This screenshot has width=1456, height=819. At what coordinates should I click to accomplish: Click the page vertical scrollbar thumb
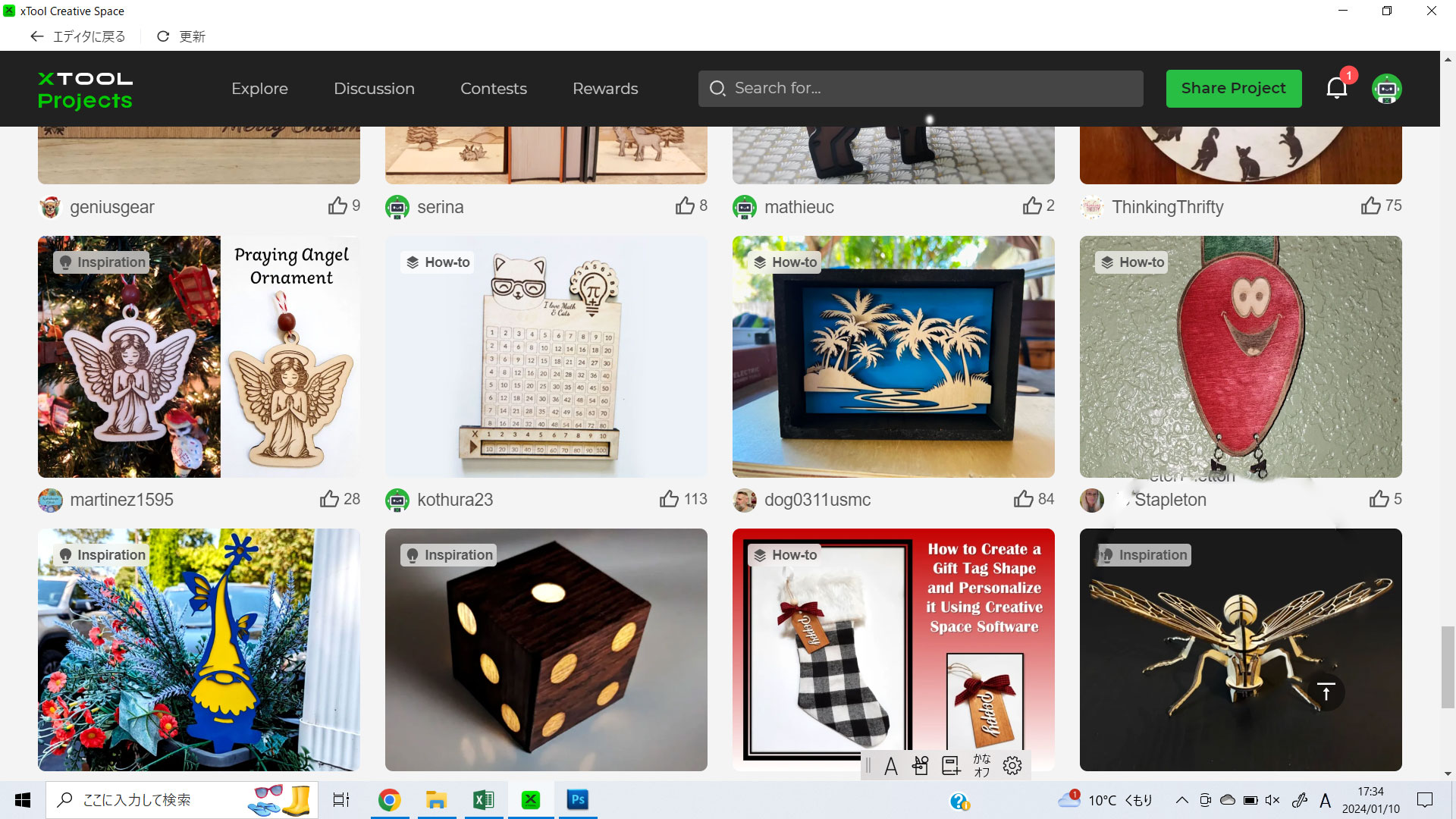point(1448,667)
